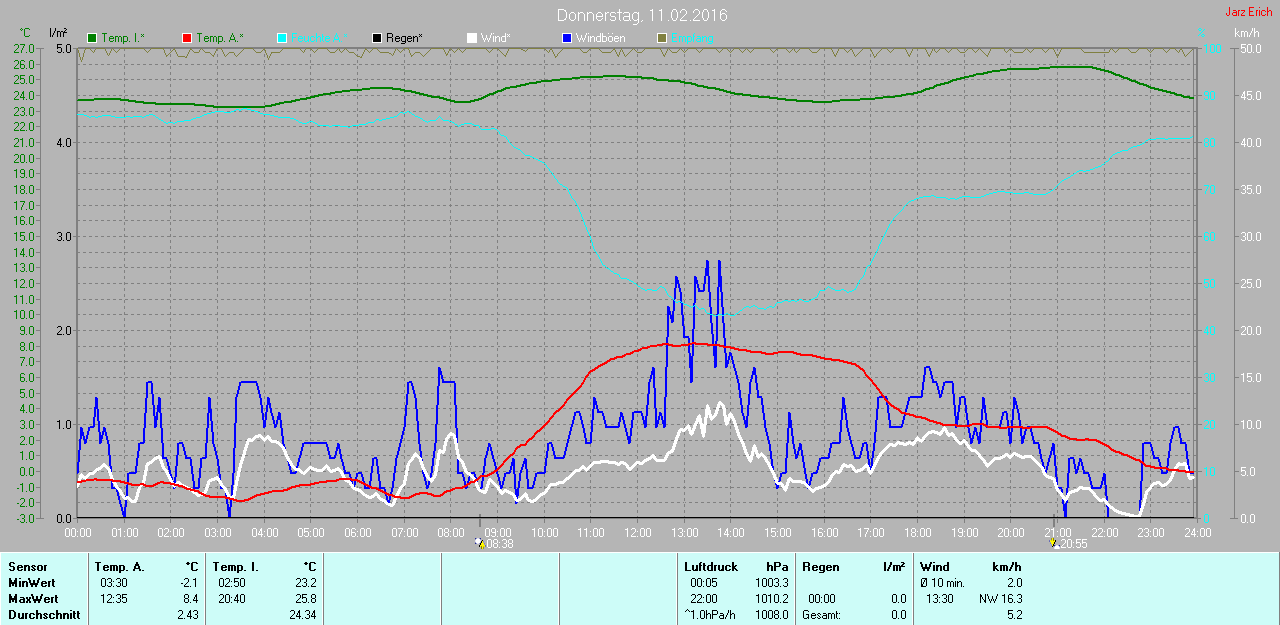Toggle the black Regen legend square
This screenshot has width=1280, height=625.
click(x=377, y=38)
